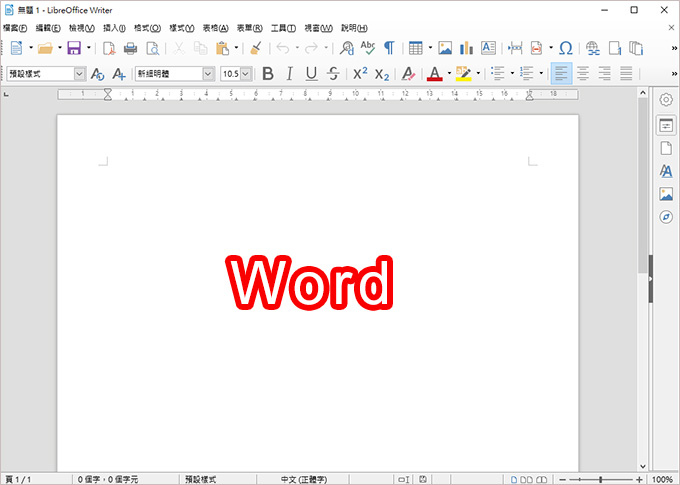680x485 pixels.
Task: Center align text
Action: pyautogui.click(x=583, y=74)
